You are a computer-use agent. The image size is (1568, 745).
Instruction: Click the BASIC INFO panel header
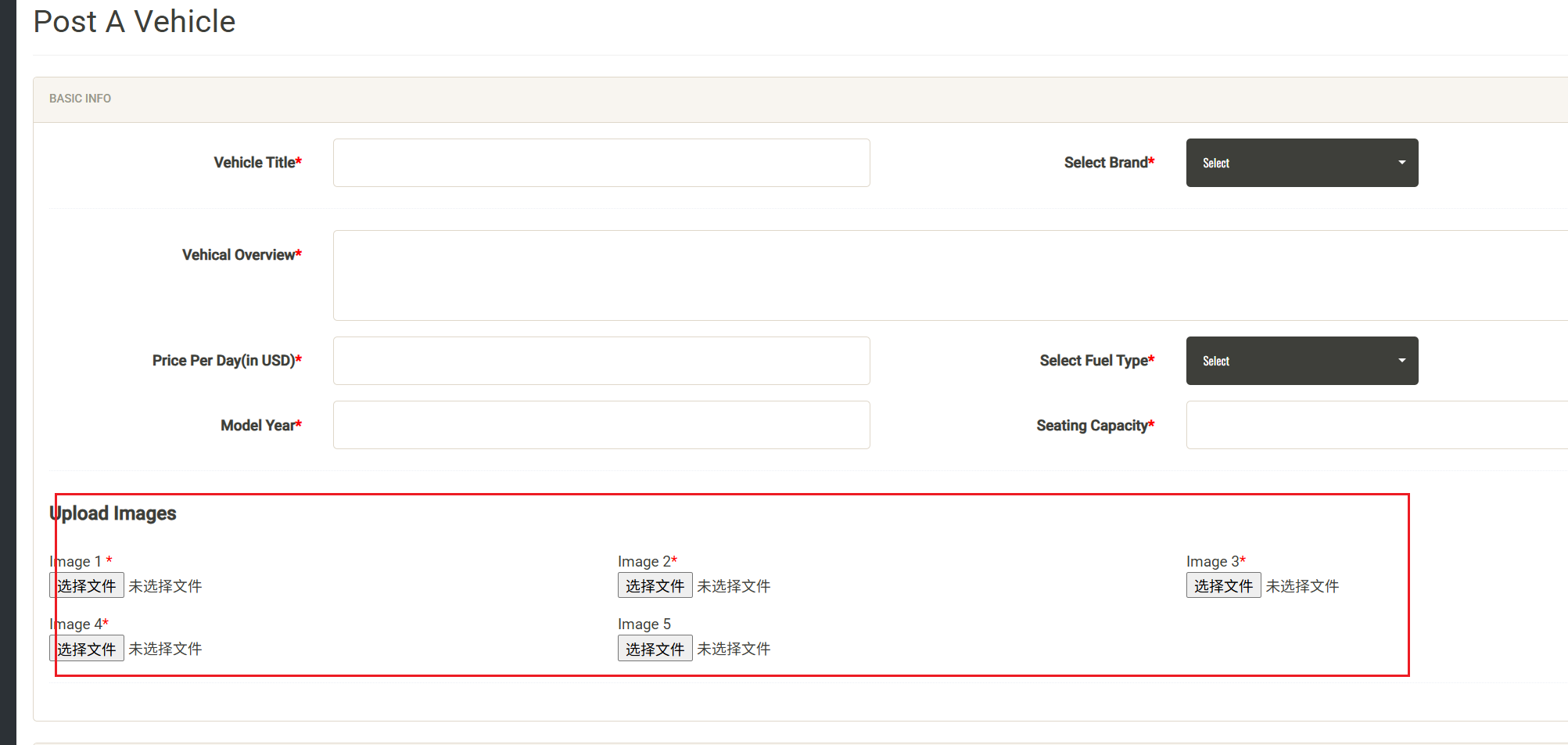tap(80, 99)
